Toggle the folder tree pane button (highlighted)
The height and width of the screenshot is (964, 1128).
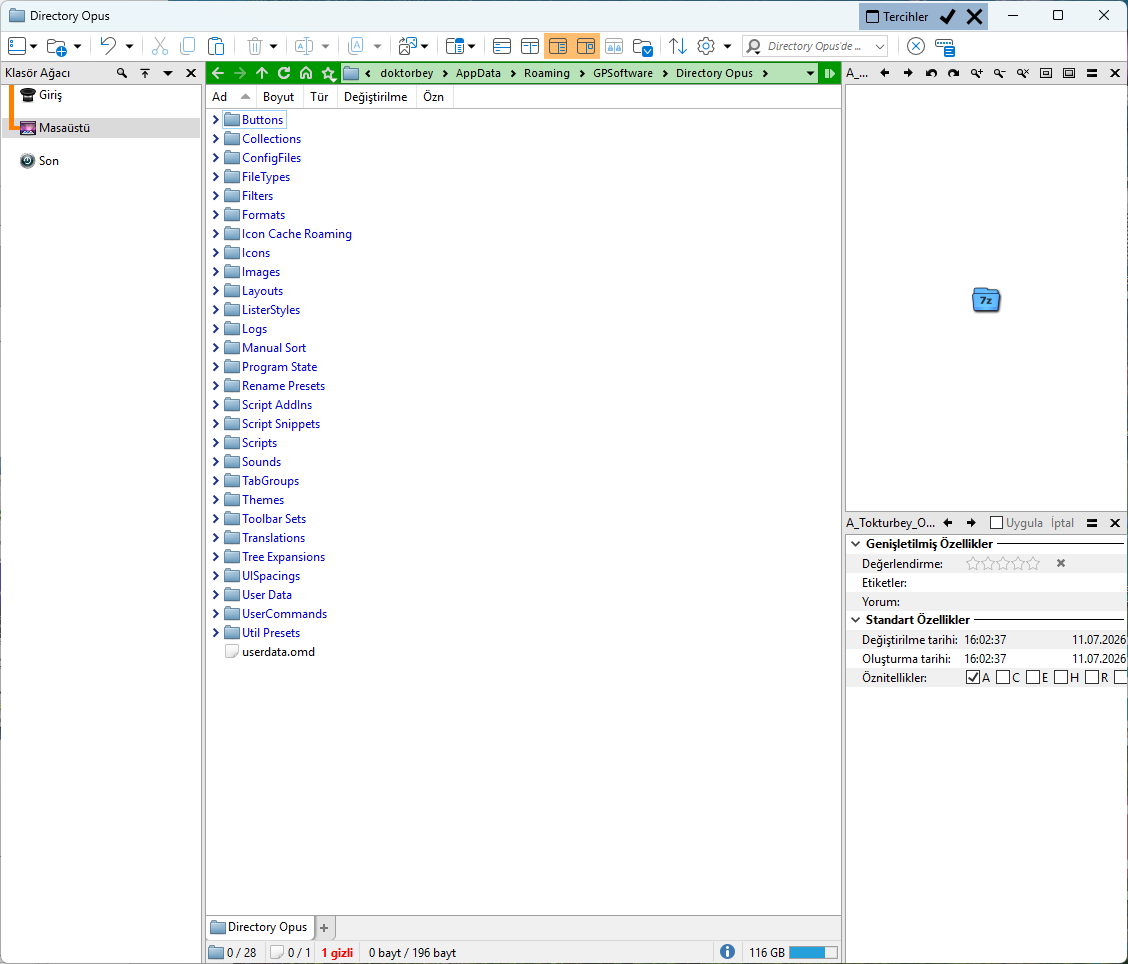click(558, 47)
